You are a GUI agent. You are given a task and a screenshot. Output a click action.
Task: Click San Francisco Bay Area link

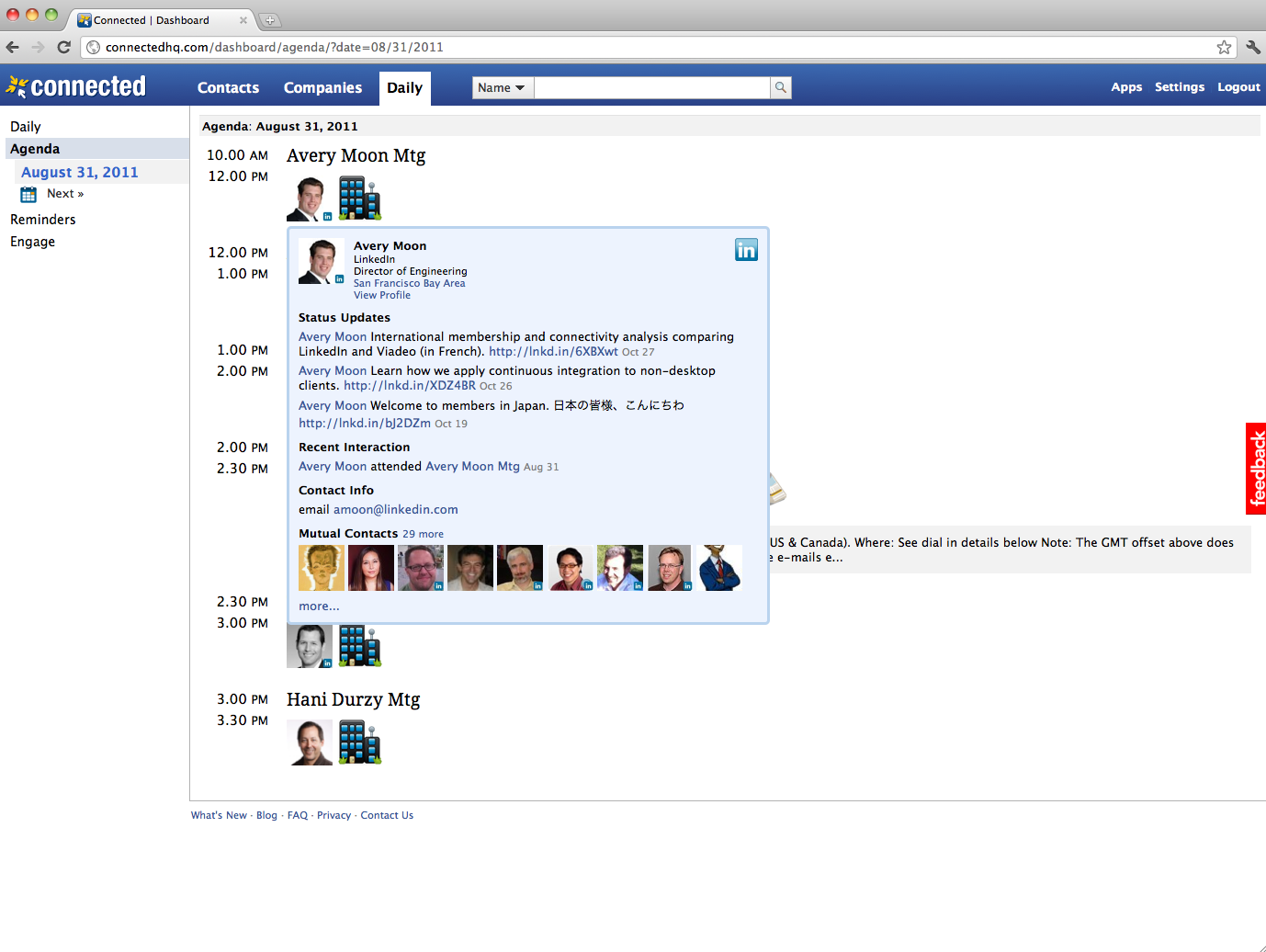click(410, 283)
